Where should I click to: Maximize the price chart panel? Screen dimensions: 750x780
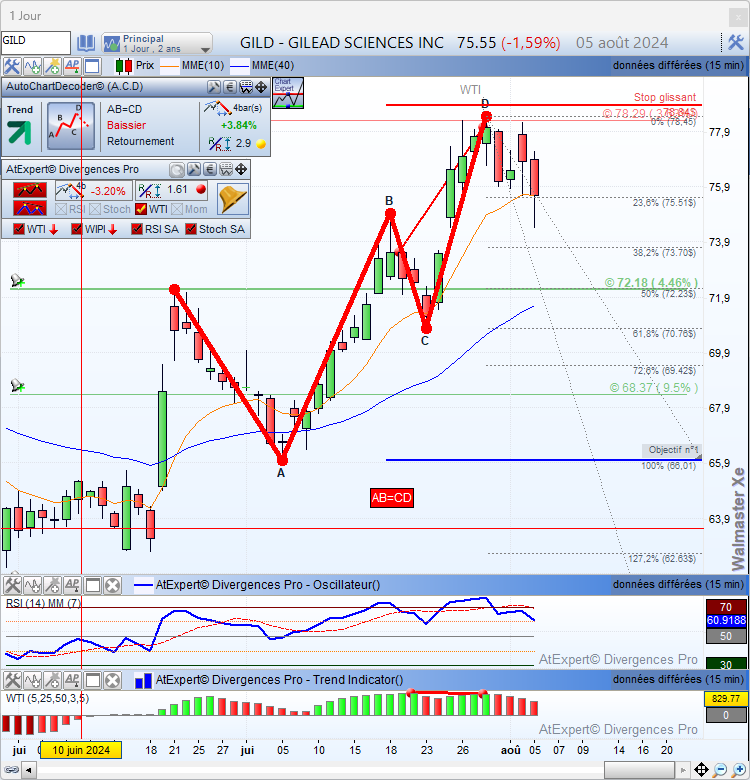coord(93,66)
